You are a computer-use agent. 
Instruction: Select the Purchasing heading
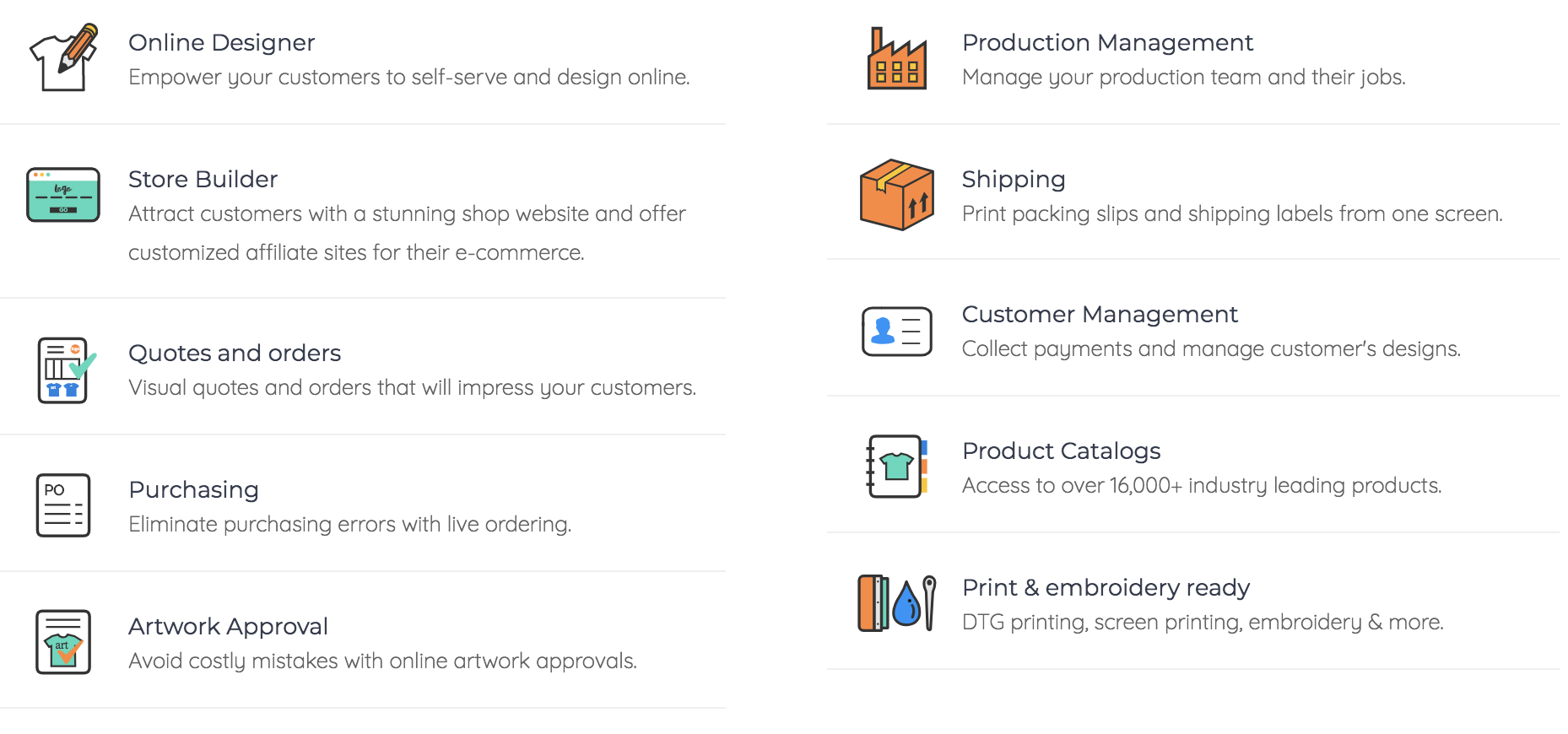click(193, 489)
